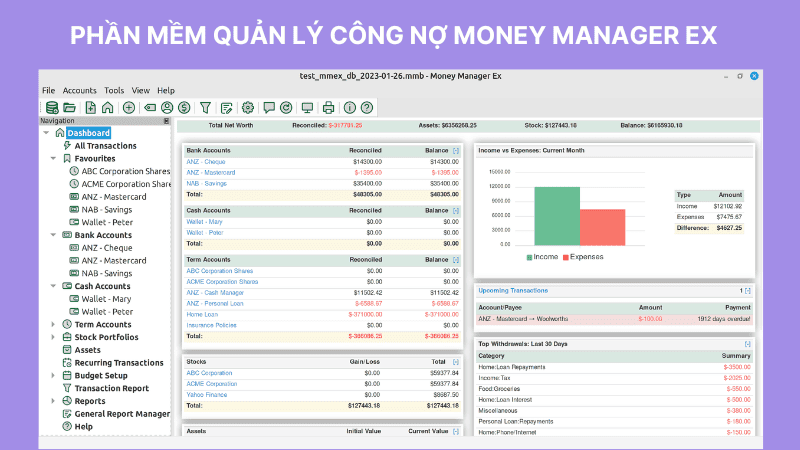Collapse the Favourites tree group
This screenshot has width=800, height=450.
tap(53, 159)
